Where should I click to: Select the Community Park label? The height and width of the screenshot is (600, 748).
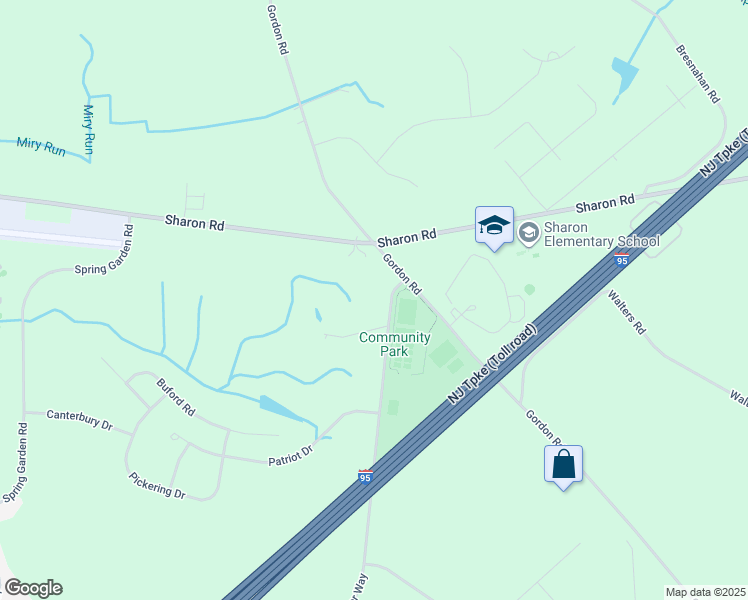[x=395, y=344]
